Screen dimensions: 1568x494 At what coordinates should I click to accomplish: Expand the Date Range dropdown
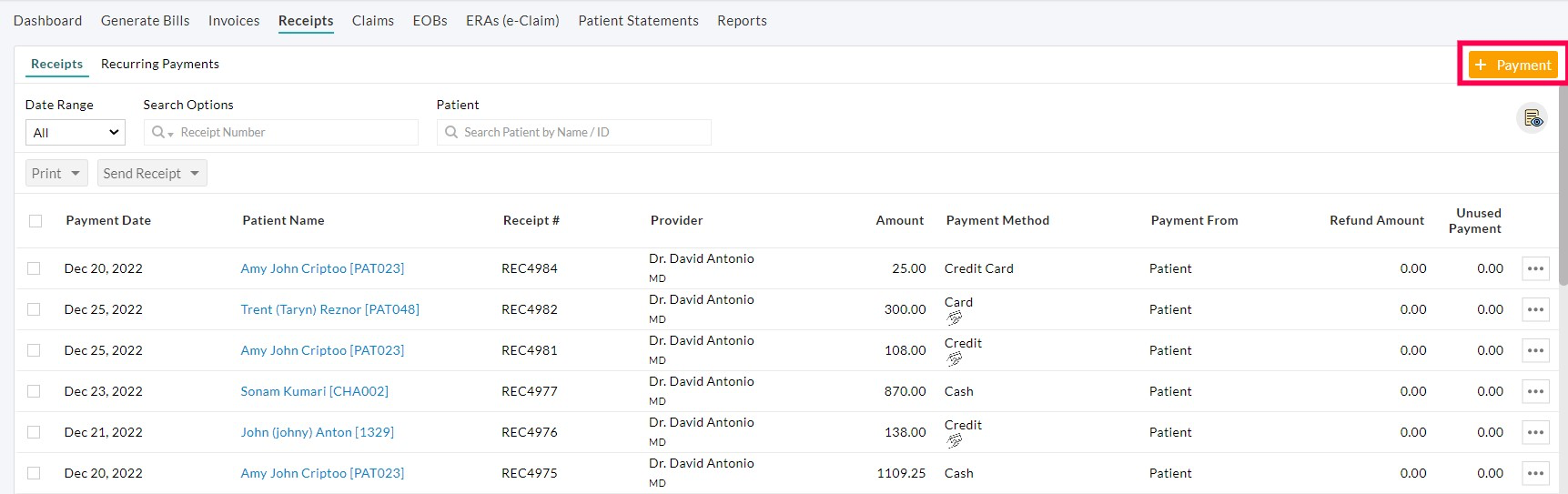click(76, 133)
